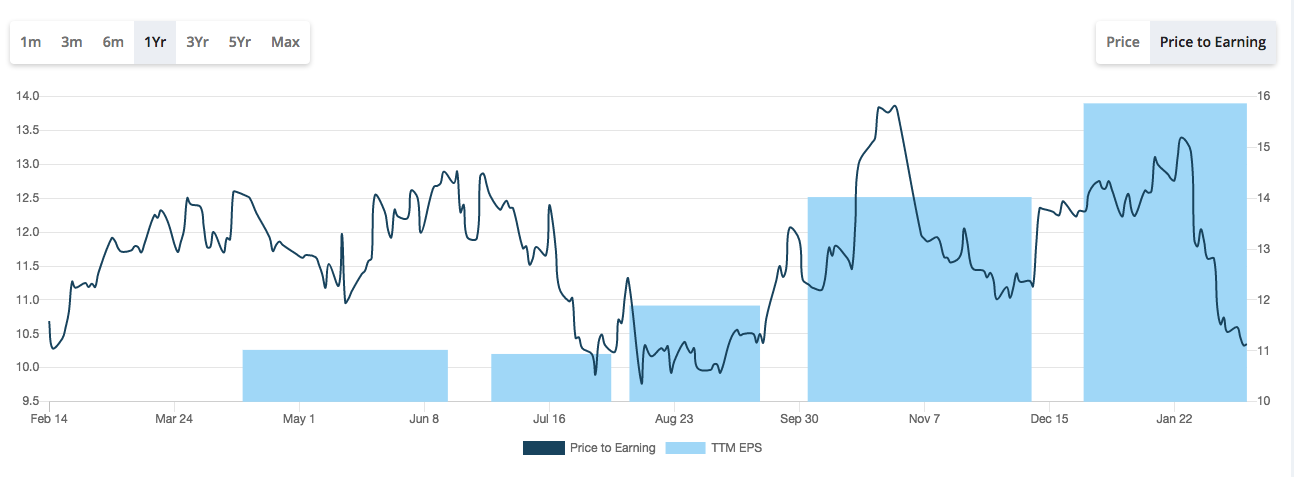Click the TTM EPS bar spanning May to June
This screenshot has height=477, width=1294.
[345, 376]
